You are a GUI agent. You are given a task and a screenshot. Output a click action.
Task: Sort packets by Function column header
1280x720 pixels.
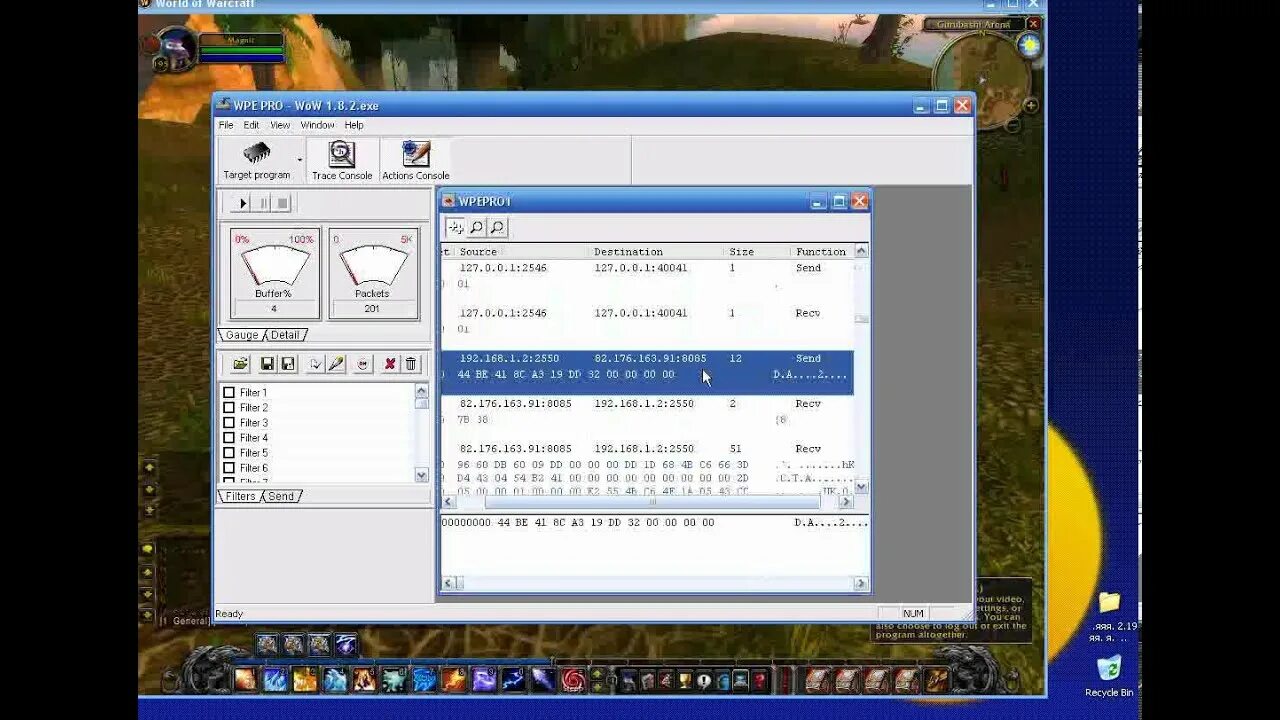click(x=821, y=252)
